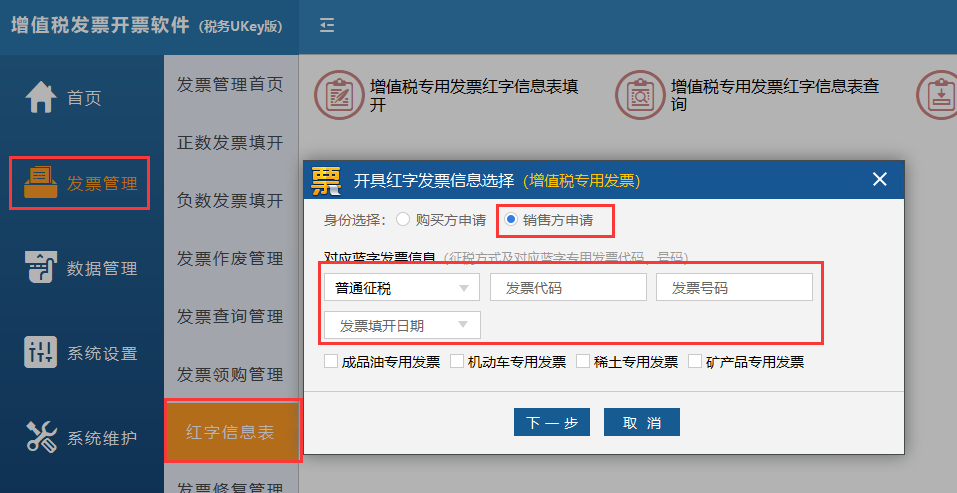Collapse sidebar using the top menu toggle icon
This screenshot has width=957, height=493.
[327, 26]
